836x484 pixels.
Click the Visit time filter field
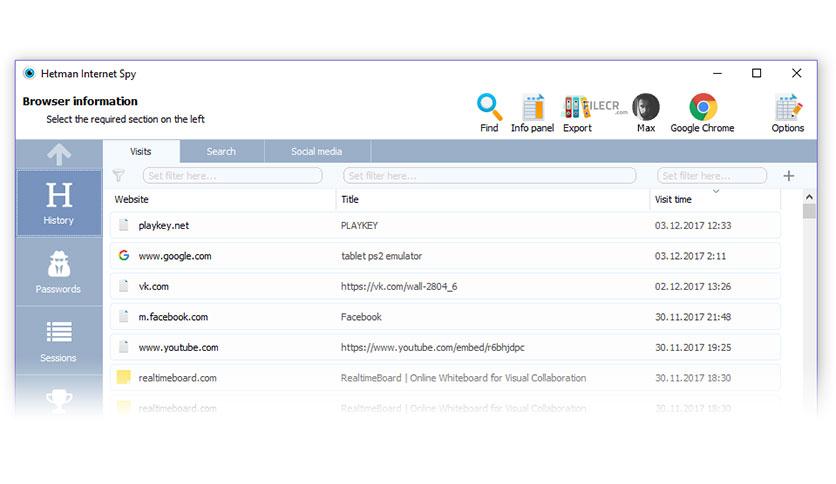(x=712, y=175)
